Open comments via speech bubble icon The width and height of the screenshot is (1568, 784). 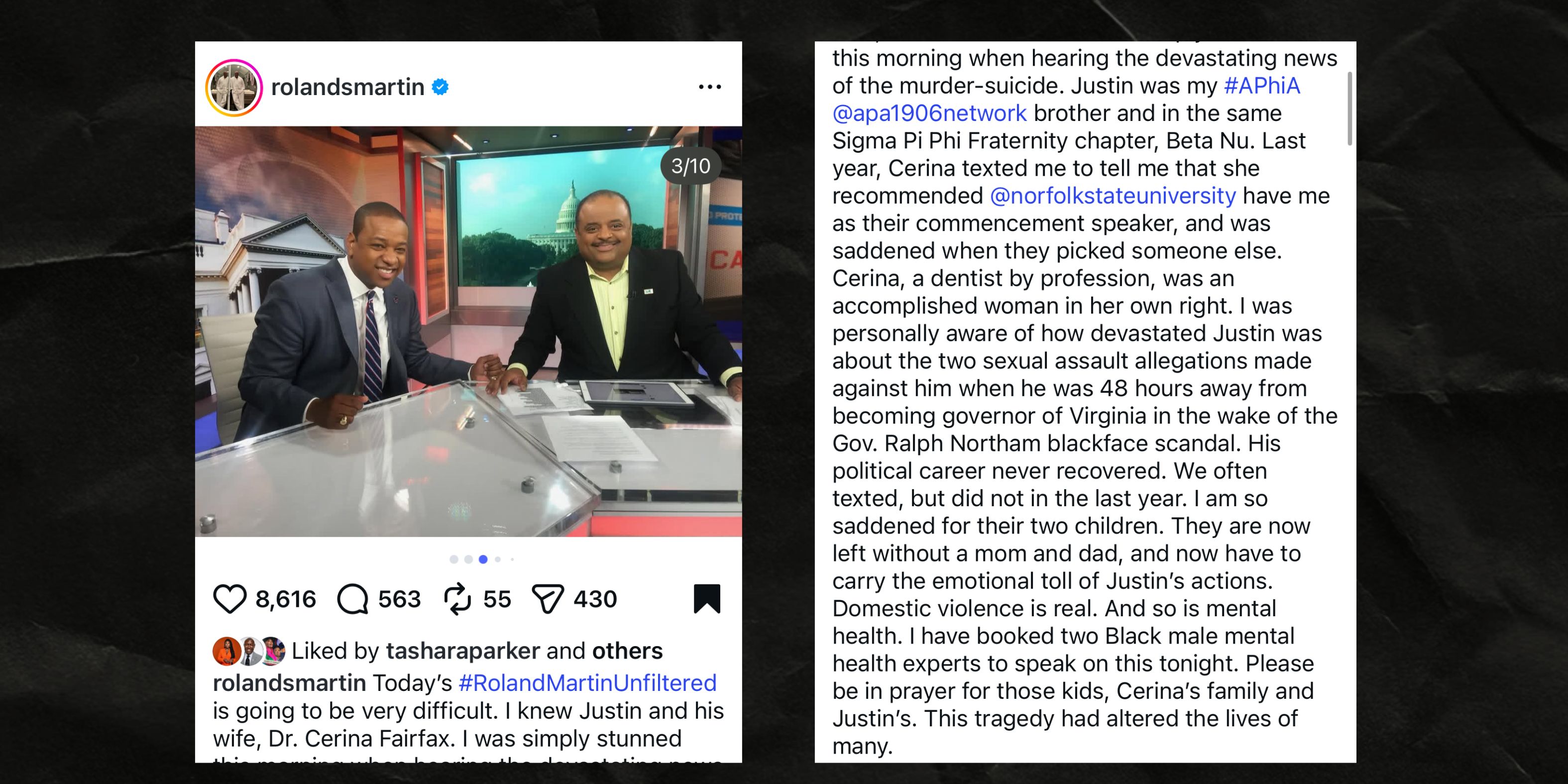(x=352, y=599)
